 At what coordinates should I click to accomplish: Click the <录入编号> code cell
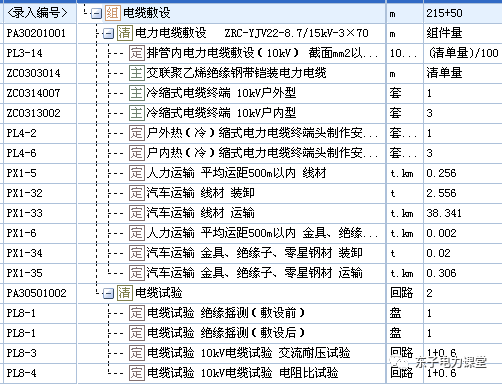[40, 13]
